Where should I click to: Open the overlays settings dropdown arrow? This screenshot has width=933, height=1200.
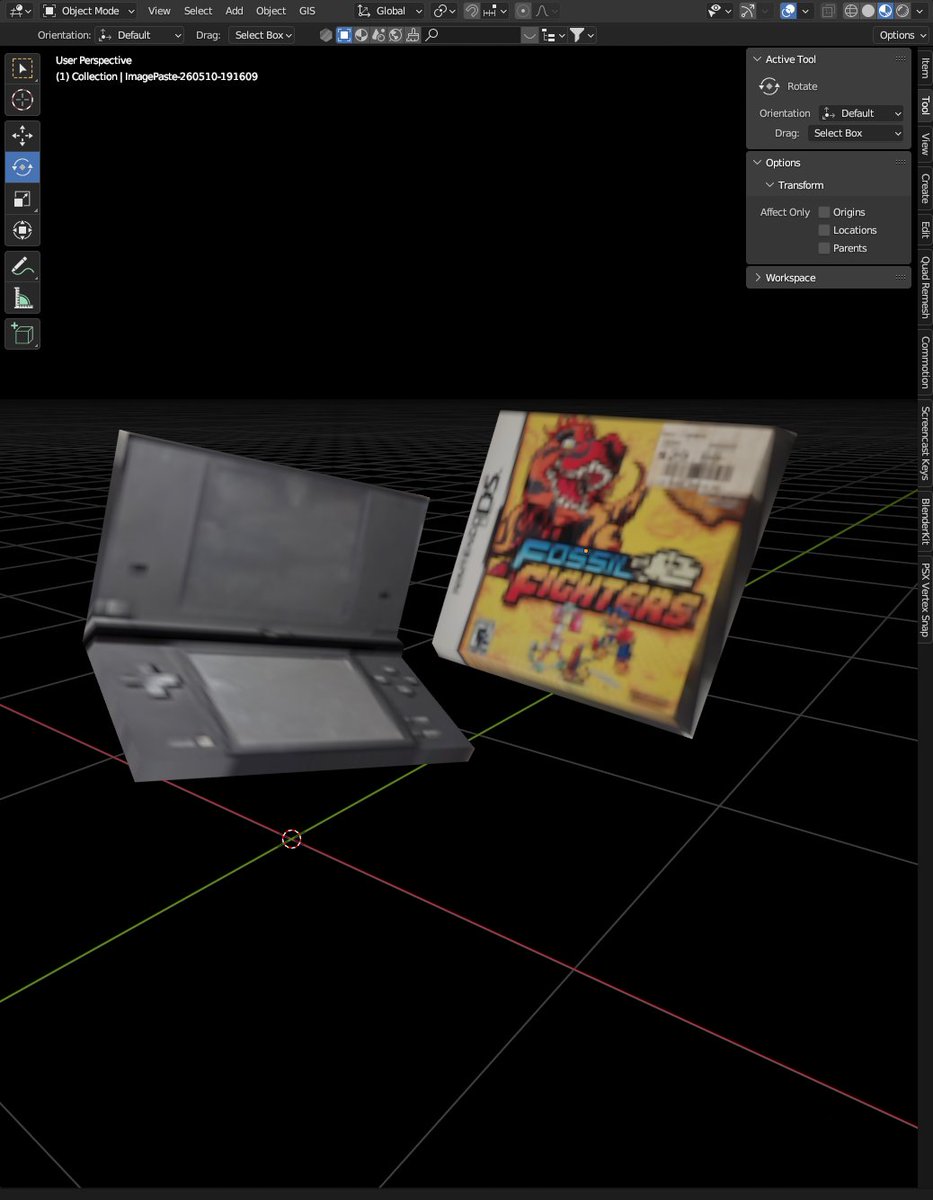(x=805, y=11)
